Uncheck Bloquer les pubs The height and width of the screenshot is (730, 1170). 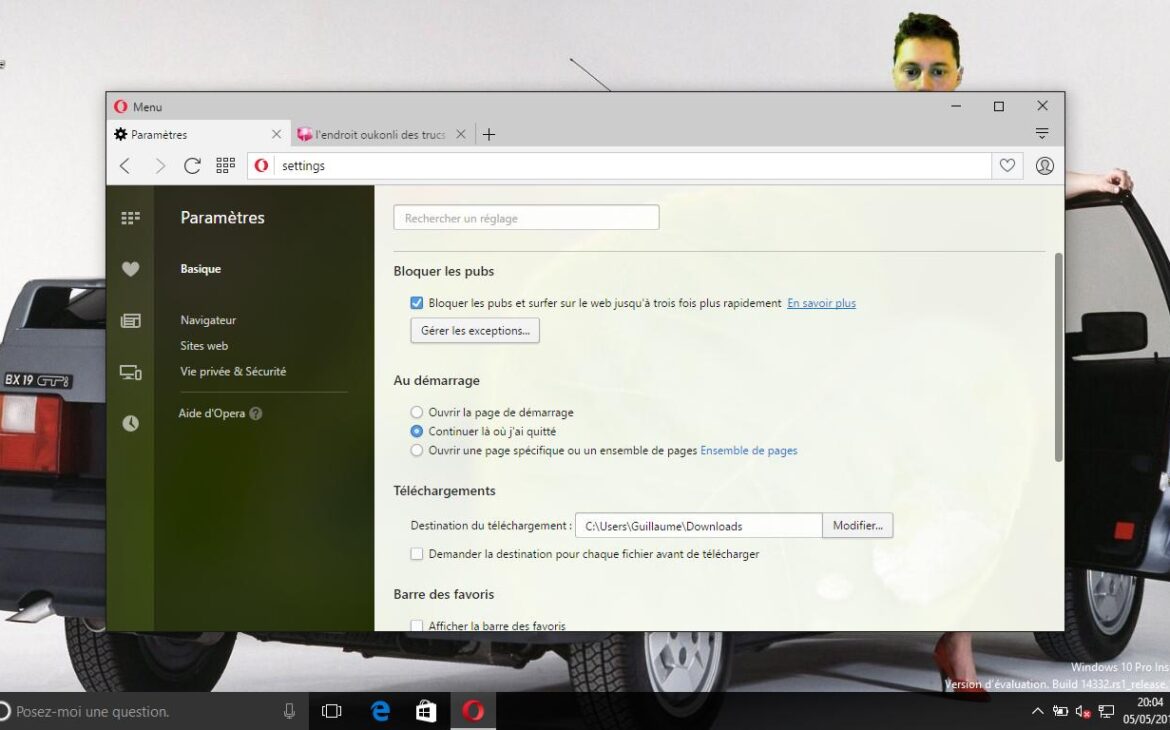pyautogui.click(x=416, y=302)
